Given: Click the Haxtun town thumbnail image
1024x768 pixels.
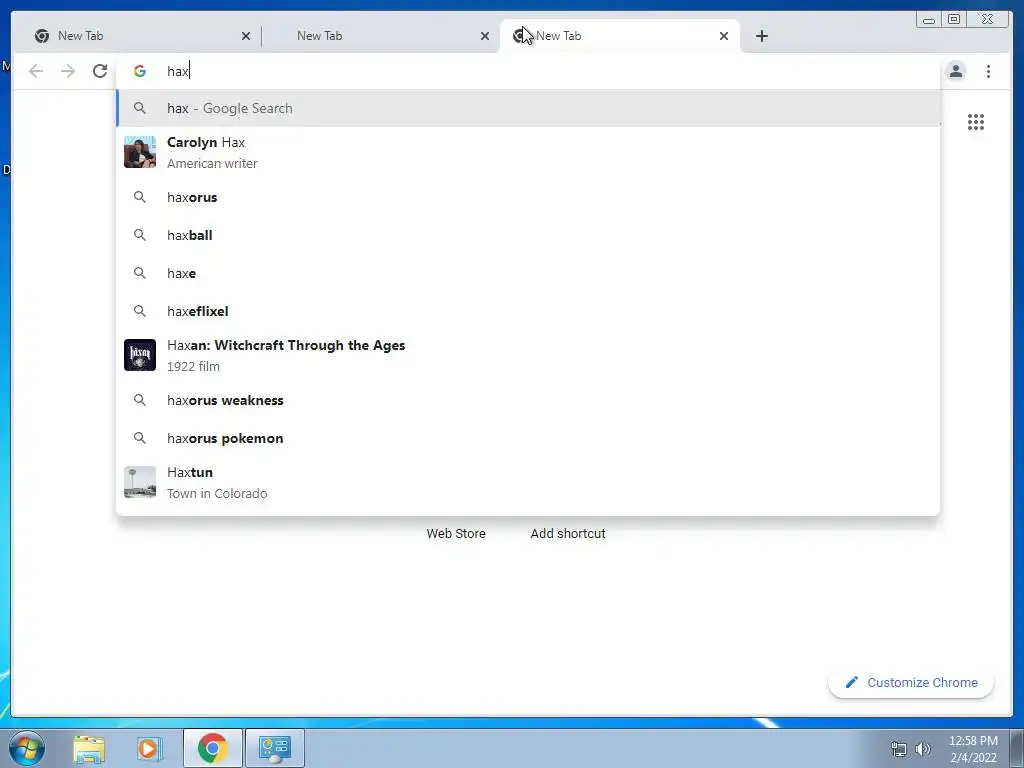Looking at the screenshot, I should pyautogui.click(x=140, y=482).
